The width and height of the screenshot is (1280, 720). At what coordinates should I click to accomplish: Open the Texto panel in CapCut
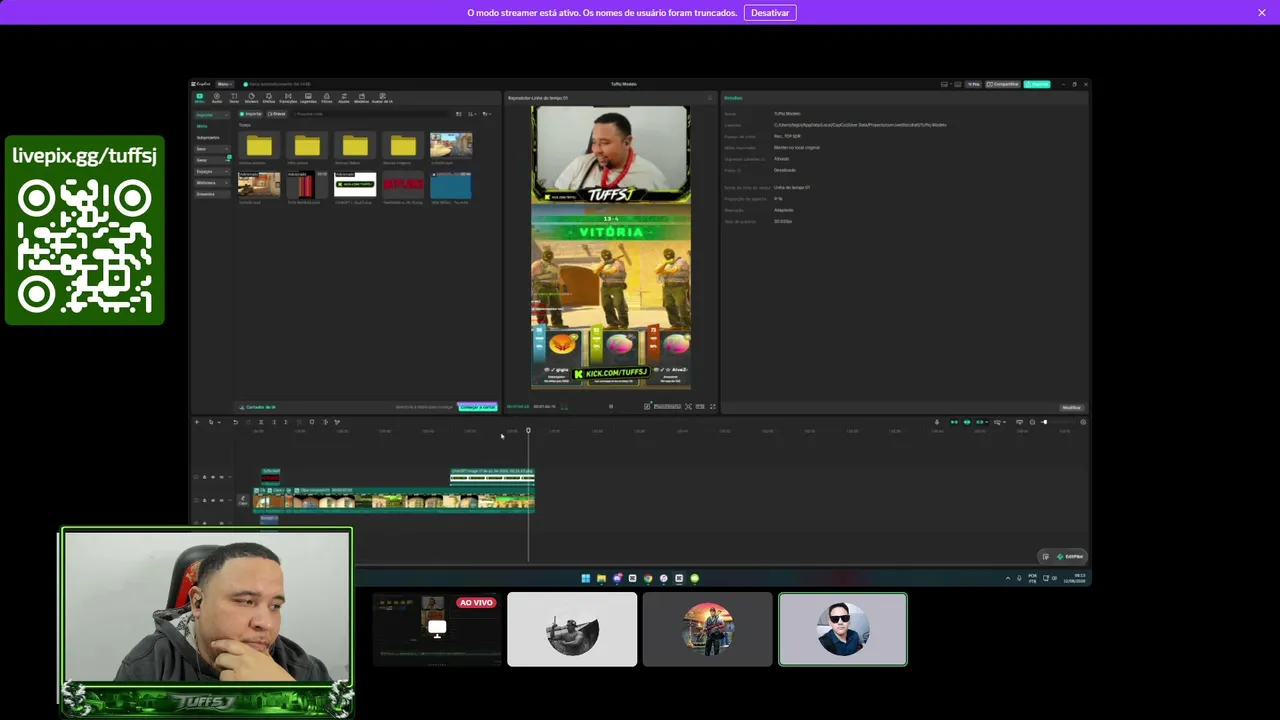click(234, 98)
